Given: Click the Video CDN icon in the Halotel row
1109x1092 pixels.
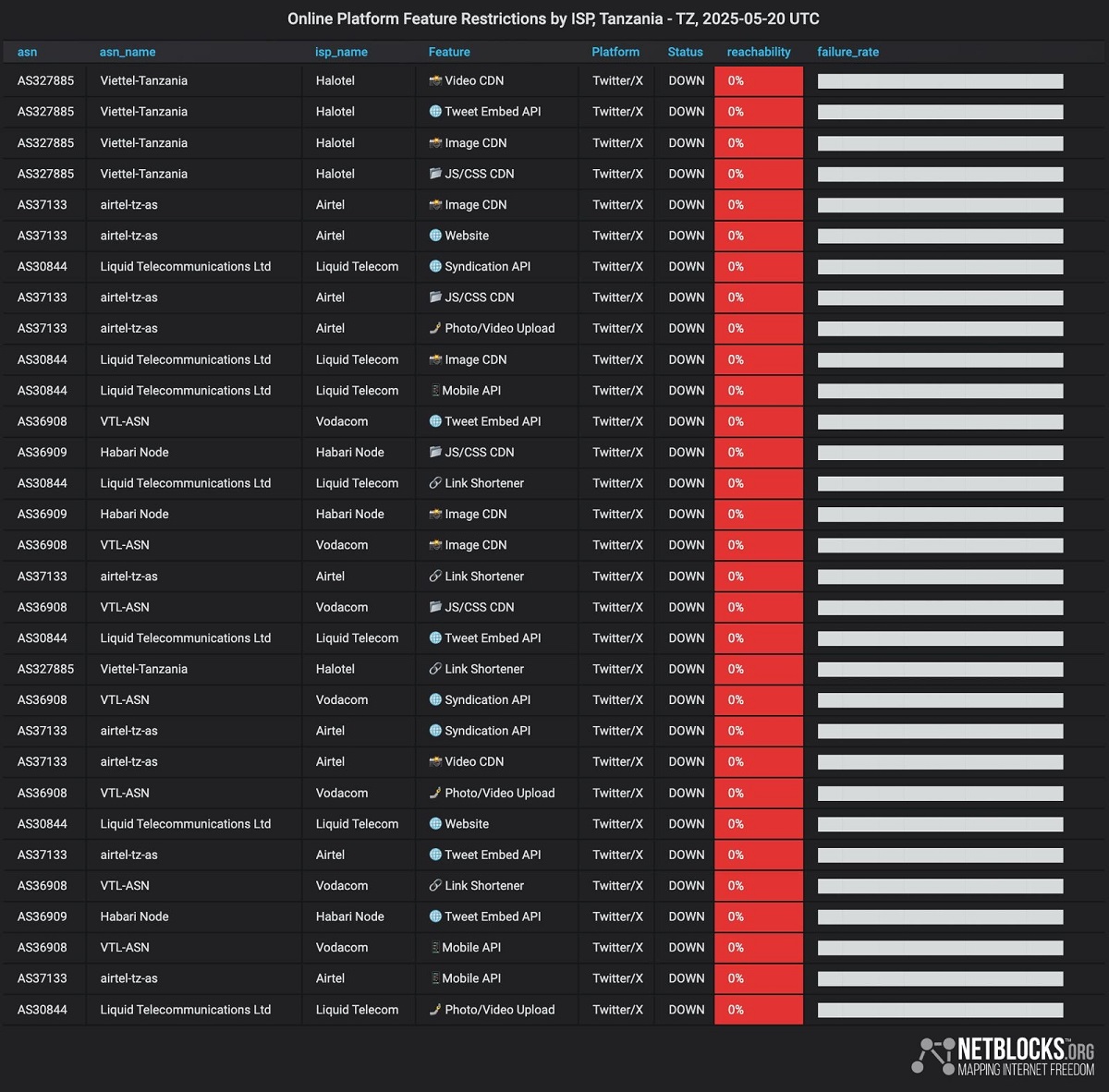Looking at the screenshot, I should pyautogui.click(x=435, y=81).
